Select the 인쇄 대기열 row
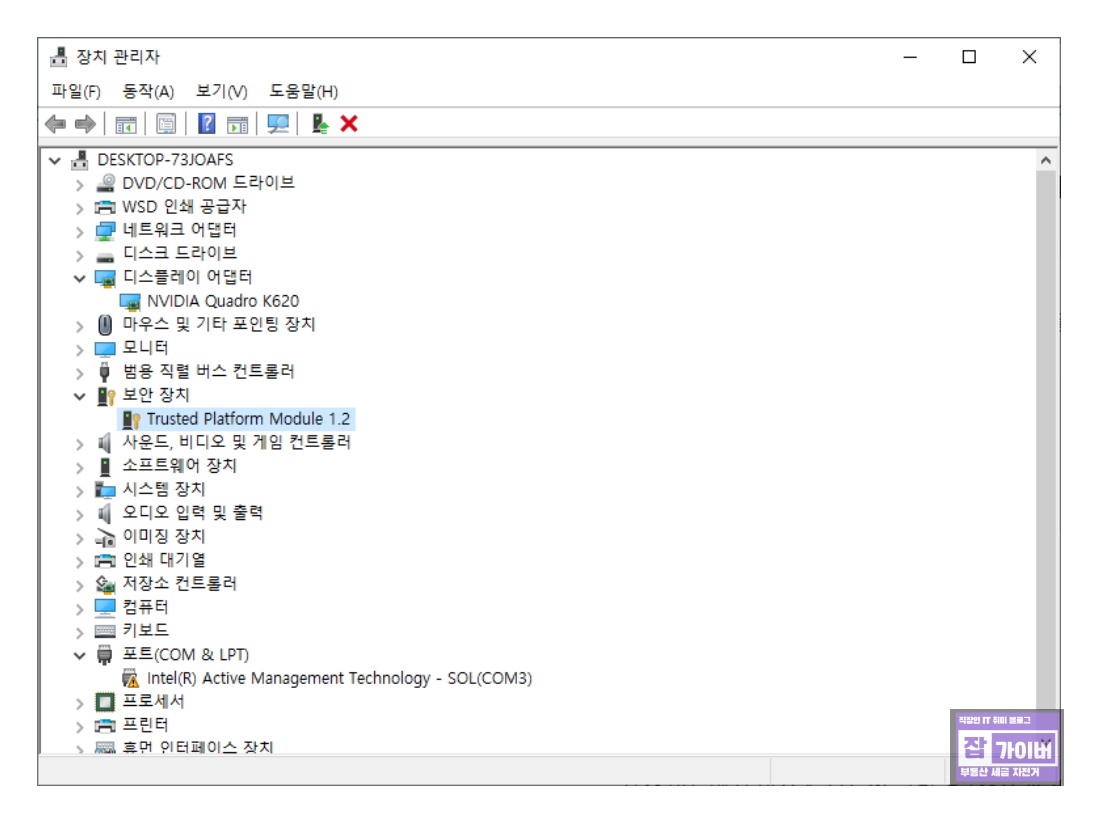 (164, 560)
